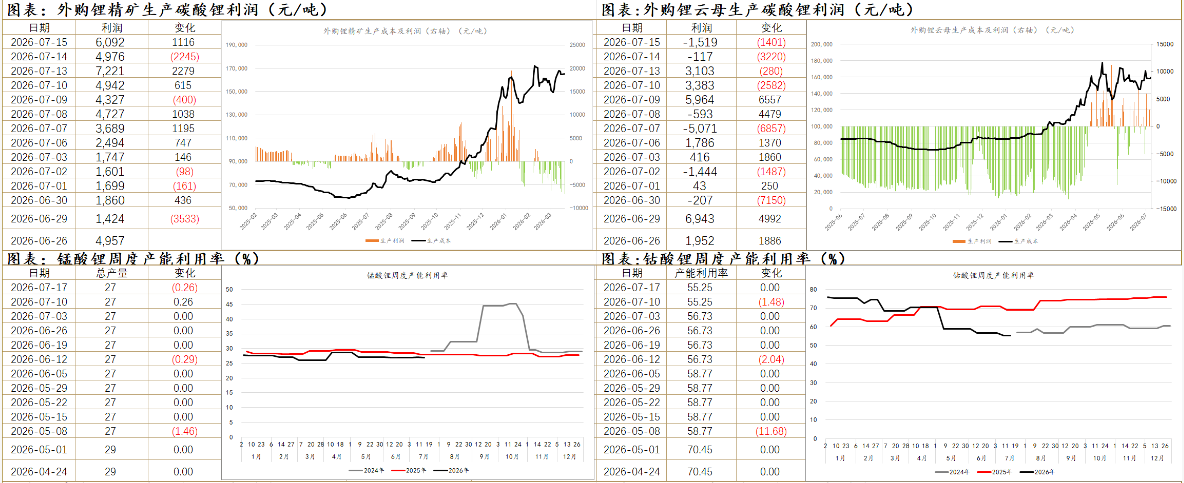Click the red value (0.29)
Screen dimensions: 1184x483
tap(183, 358)
